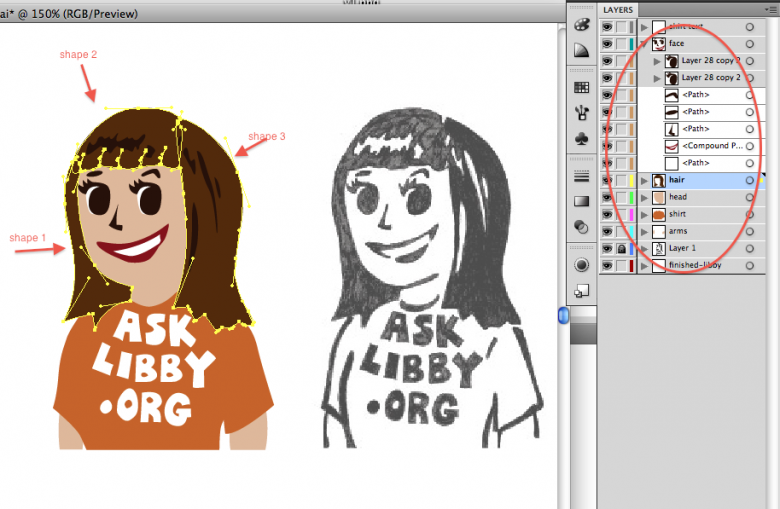Screen dimensions: 780x509
Task: Click yellow selection indicator on hair layer
Action: (x=761, y=181)
